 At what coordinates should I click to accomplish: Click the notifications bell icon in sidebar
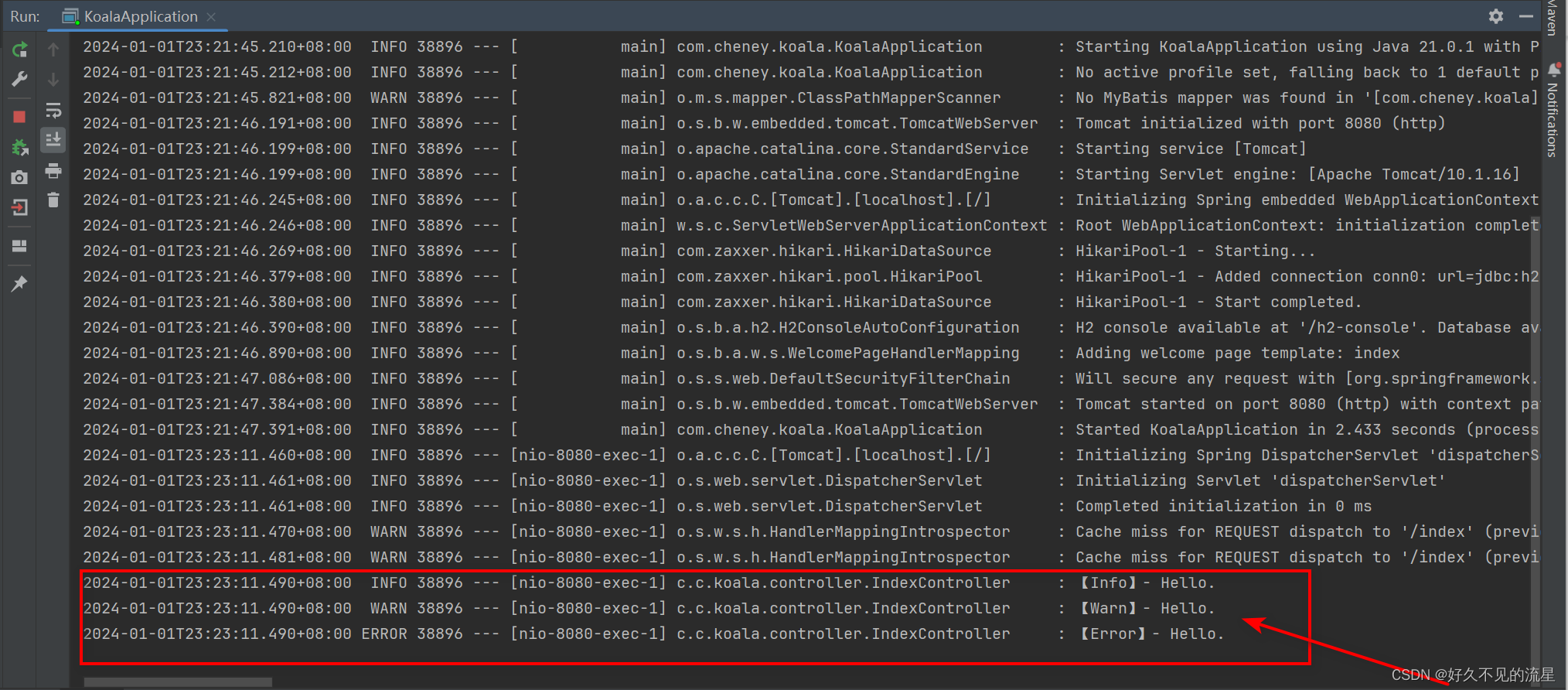[x=1553, y=70]
